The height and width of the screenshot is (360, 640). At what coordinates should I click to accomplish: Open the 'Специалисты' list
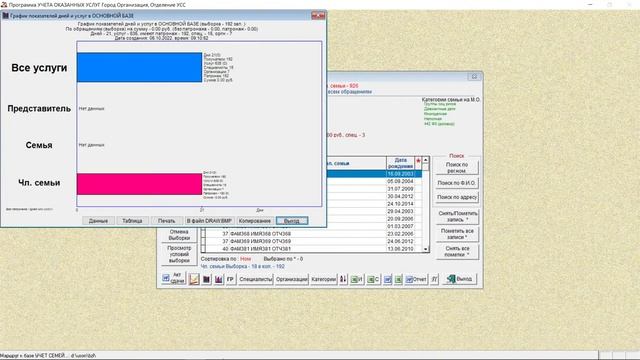256,279
